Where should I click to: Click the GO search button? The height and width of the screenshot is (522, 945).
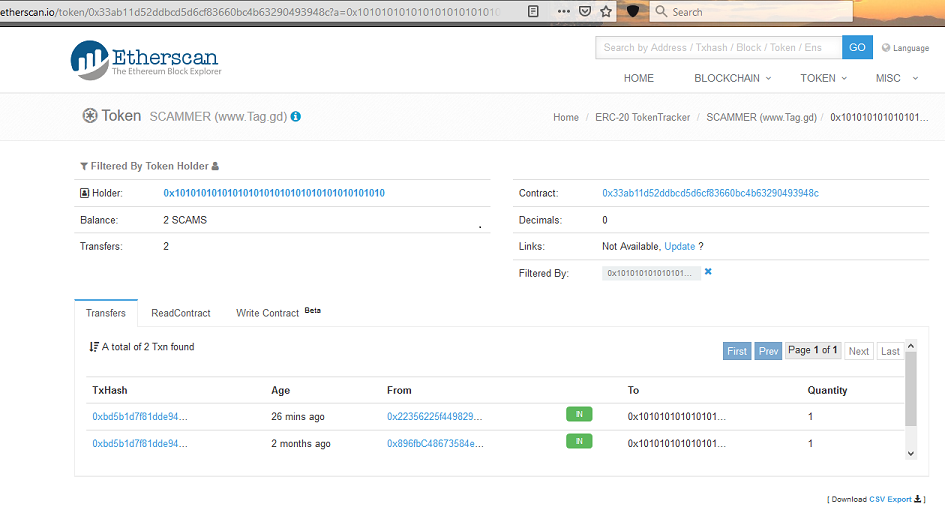[x=857, y=48]
